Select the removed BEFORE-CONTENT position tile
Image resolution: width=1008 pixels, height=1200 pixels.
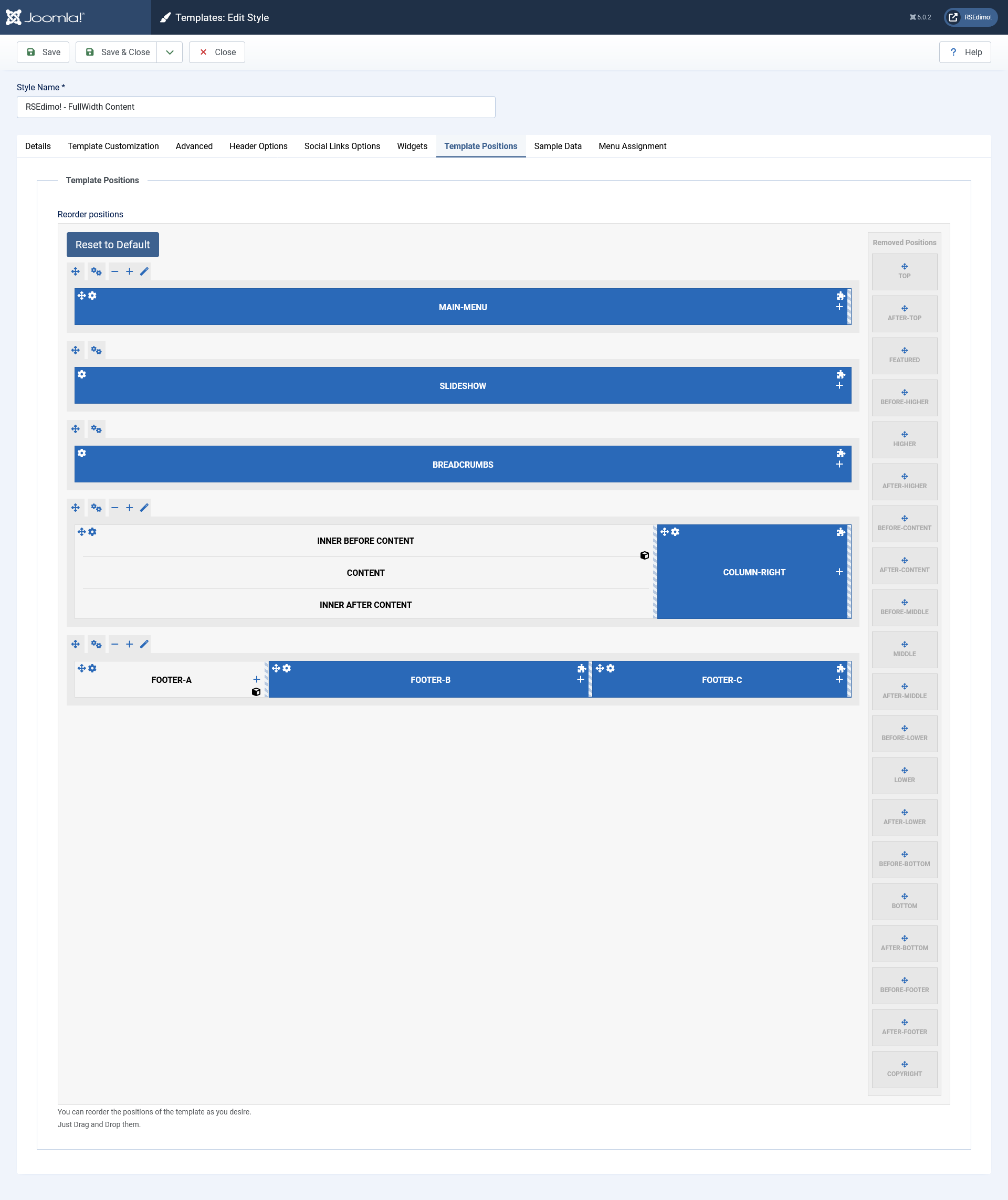click(x=904, y=523)
